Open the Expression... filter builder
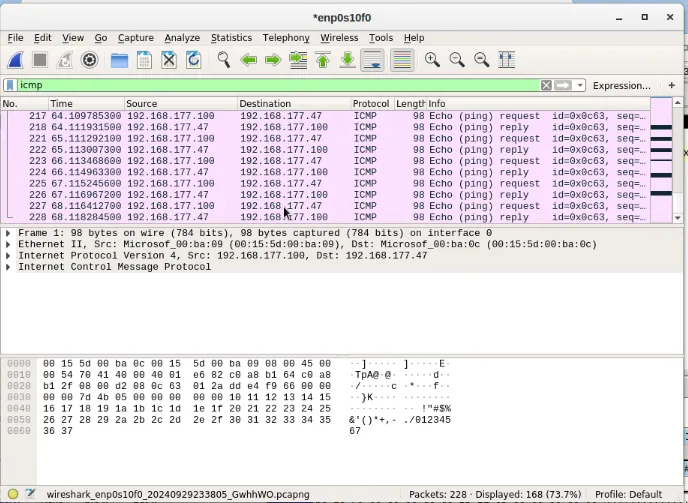 click(622, 86)
